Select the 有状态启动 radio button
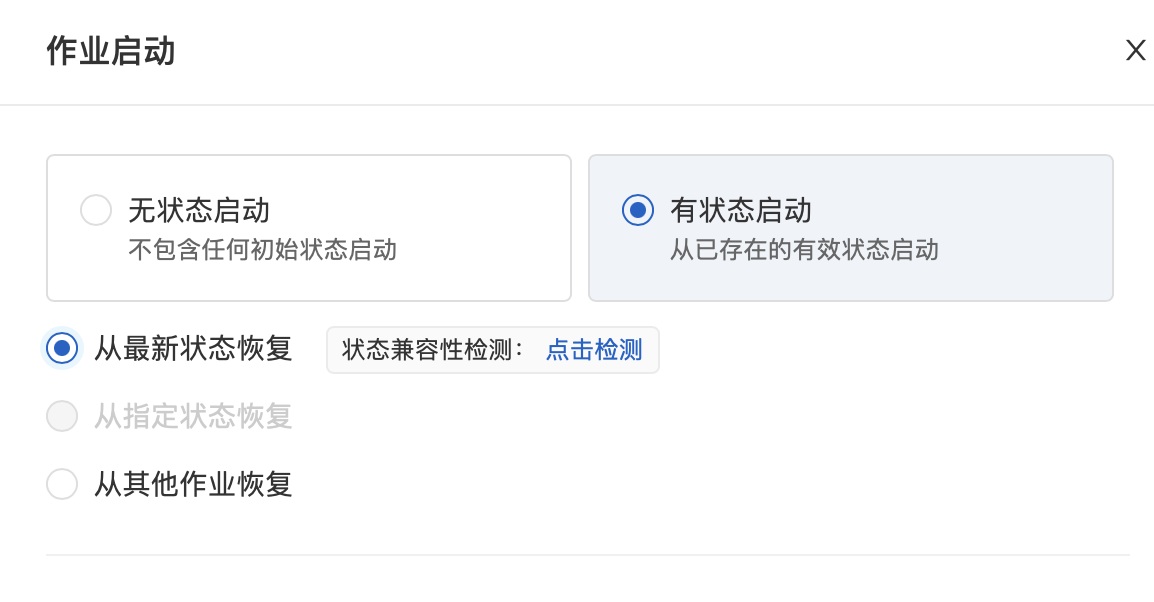This screenshot has width=1154, height=602. [638, 211]
